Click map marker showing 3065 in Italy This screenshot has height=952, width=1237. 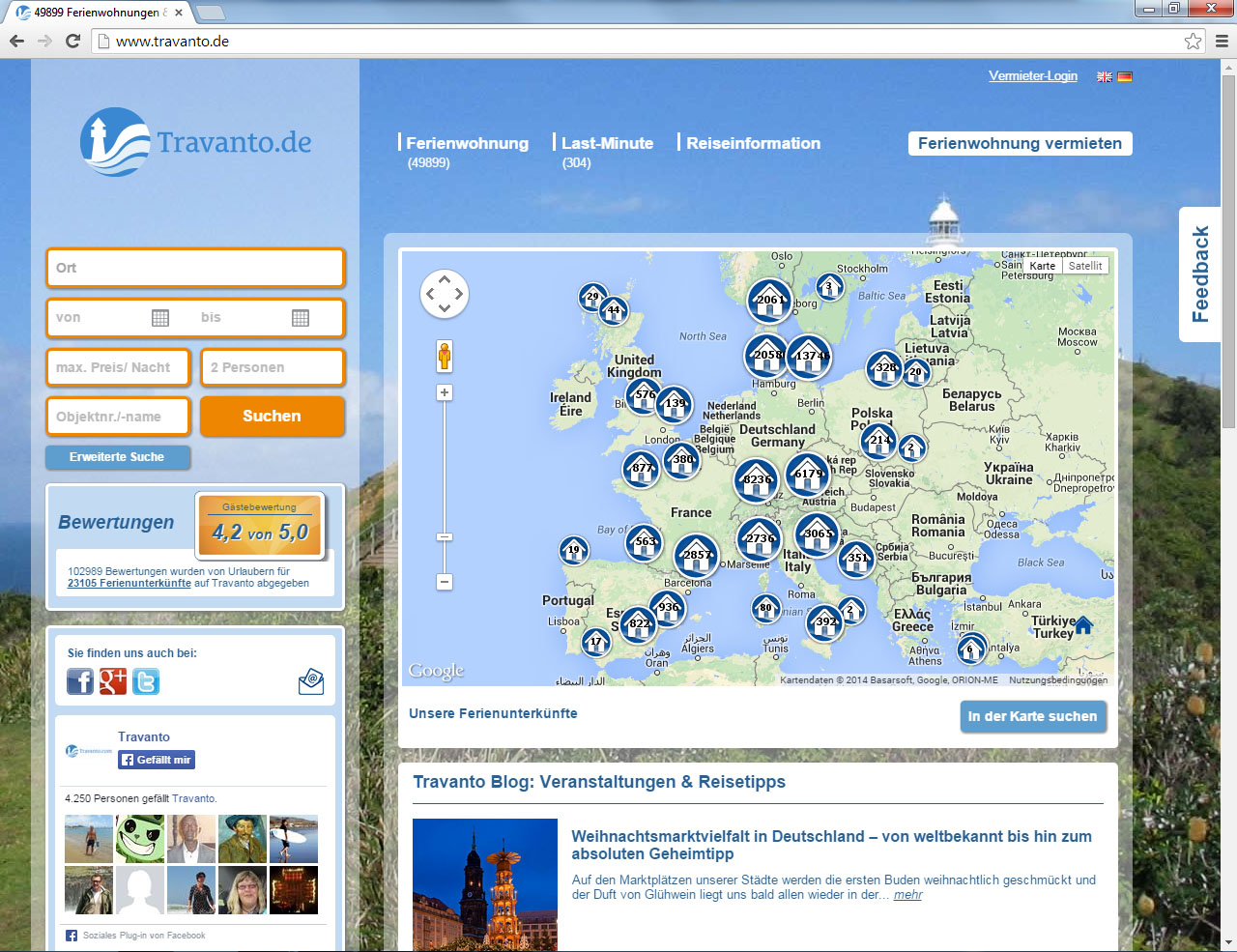(x=817, y=534)
